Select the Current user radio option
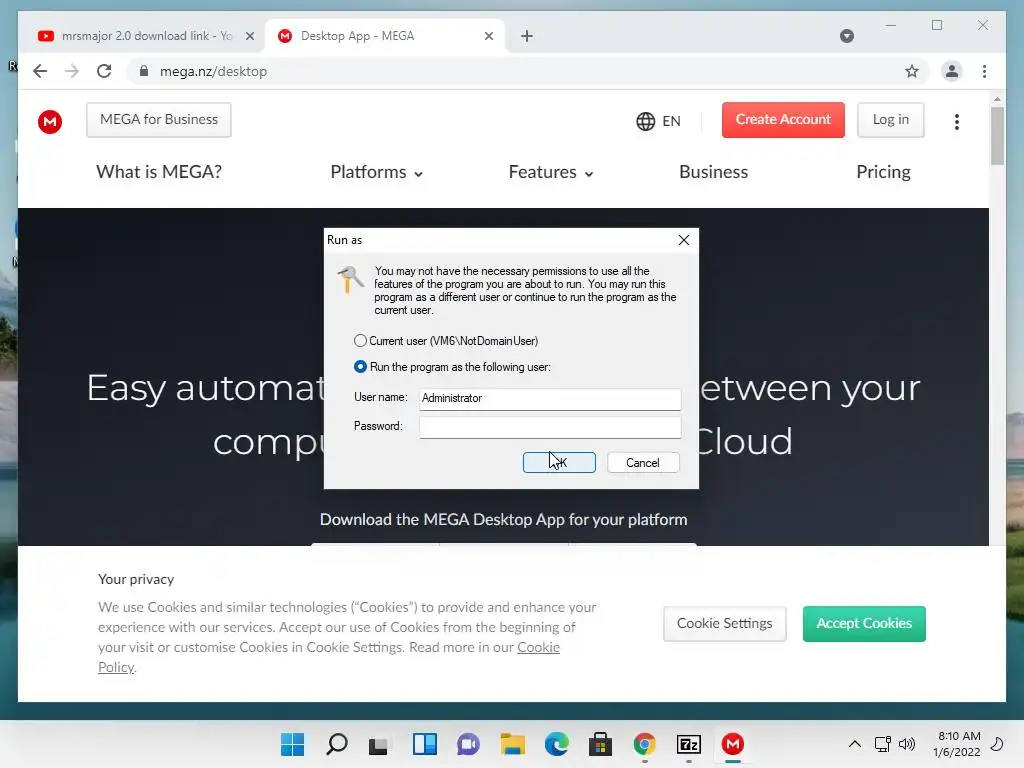The width and height of the screenshot is (1024, 768). pos(360,341)
